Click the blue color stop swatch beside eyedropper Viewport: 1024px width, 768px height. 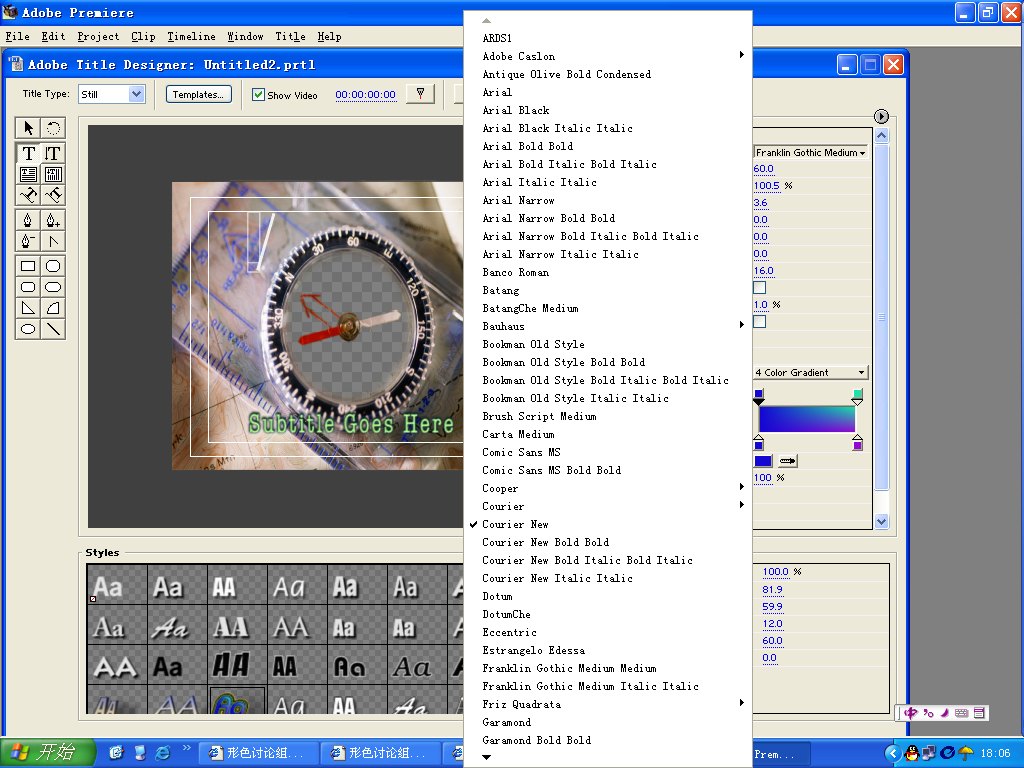763,461
